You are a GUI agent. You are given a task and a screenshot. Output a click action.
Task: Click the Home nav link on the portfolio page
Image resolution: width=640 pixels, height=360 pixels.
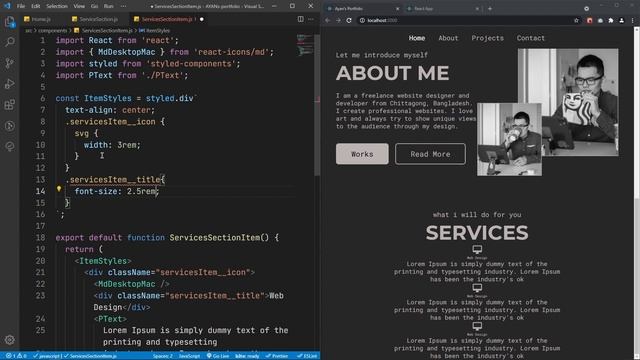pyautogui.click(x=417, y=38)
